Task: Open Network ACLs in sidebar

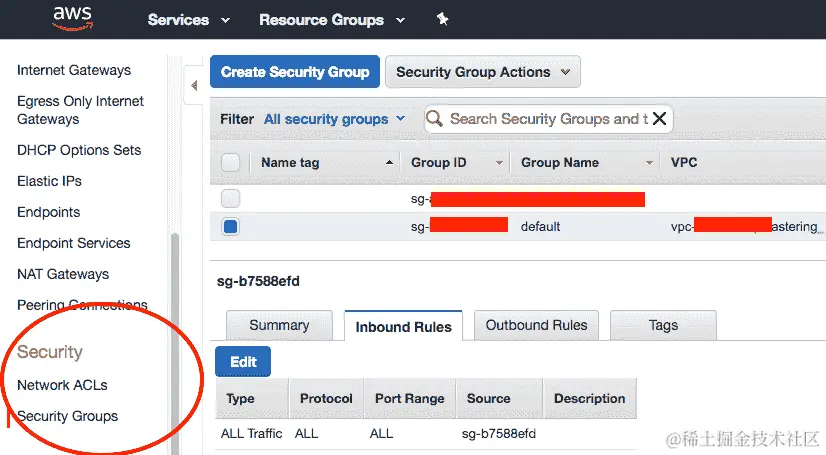Action: [62, 385]
